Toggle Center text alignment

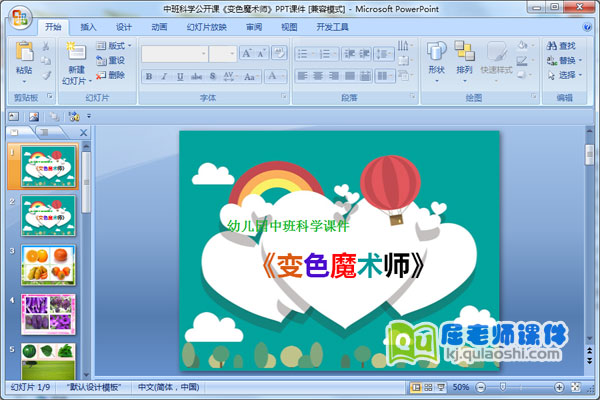[318, 76]
